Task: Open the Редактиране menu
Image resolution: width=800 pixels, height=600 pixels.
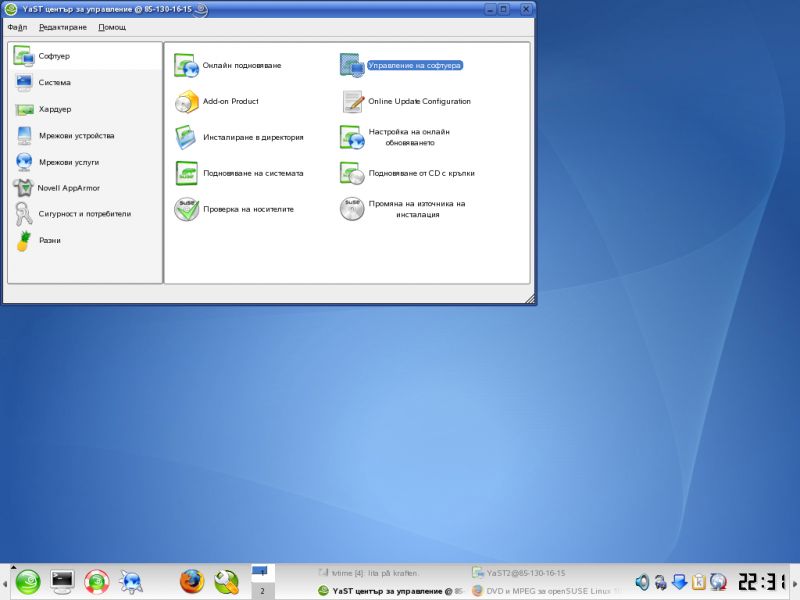Action: pos(63,28)
